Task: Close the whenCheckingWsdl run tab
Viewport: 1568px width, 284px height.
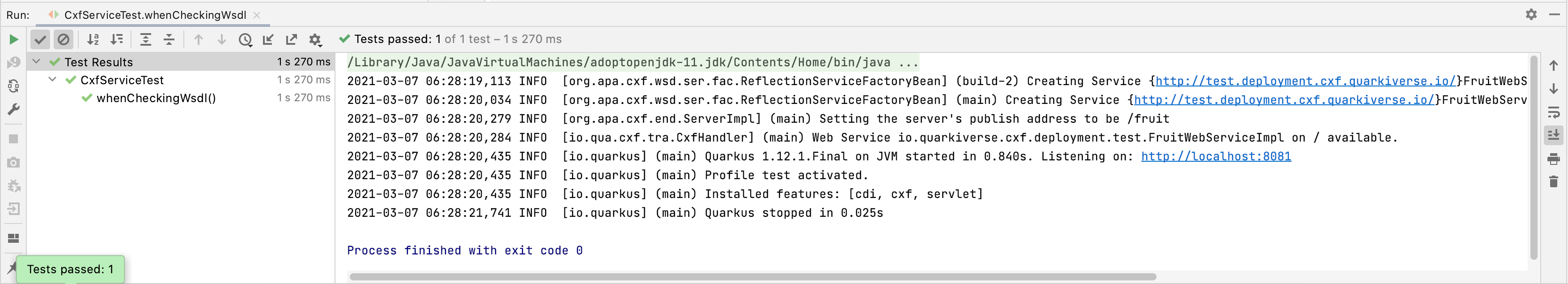Action: coord(257,15)
